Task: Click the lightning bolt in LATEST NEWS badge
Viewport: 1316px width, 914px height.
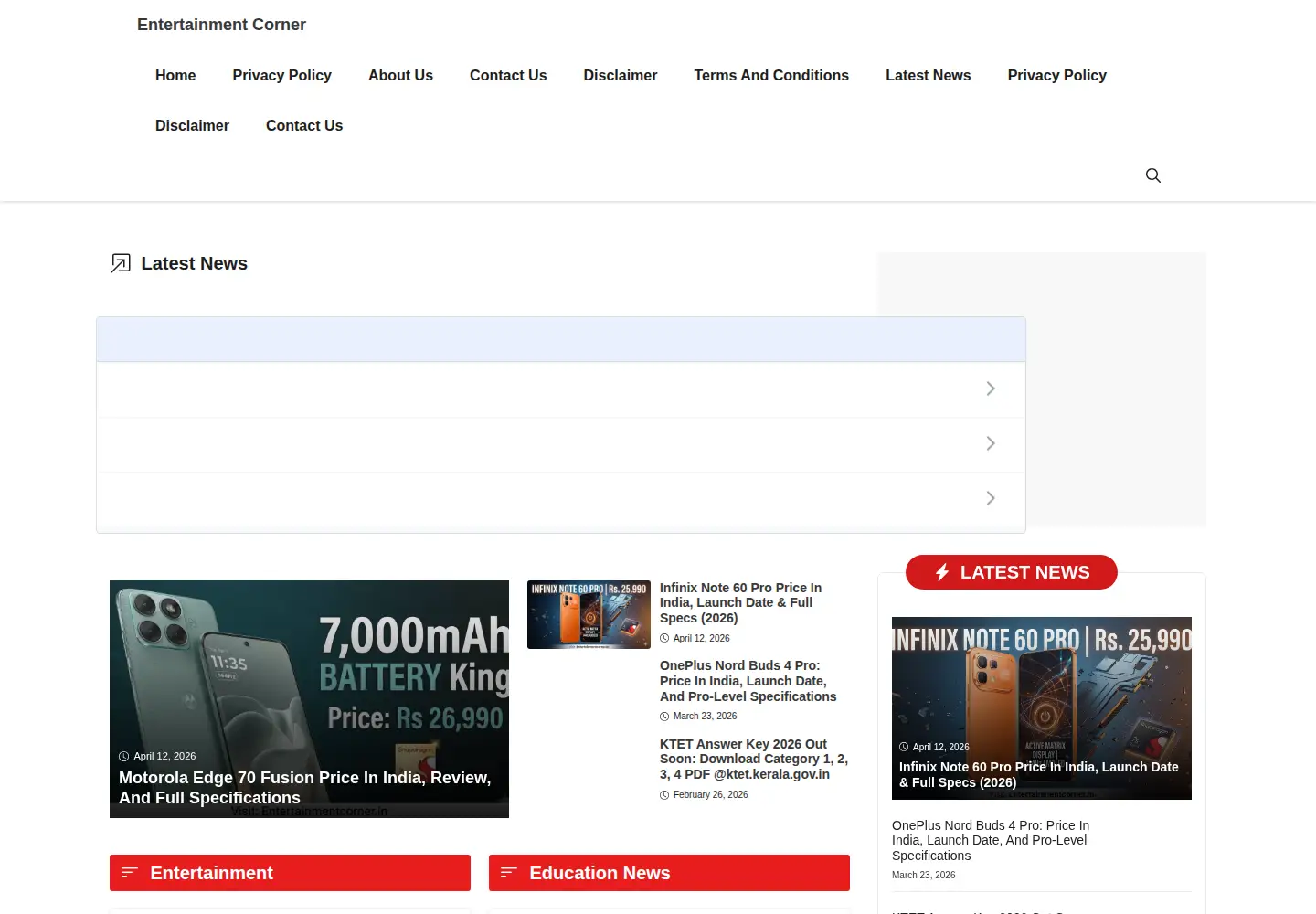Action: click(x=942, y=572)
